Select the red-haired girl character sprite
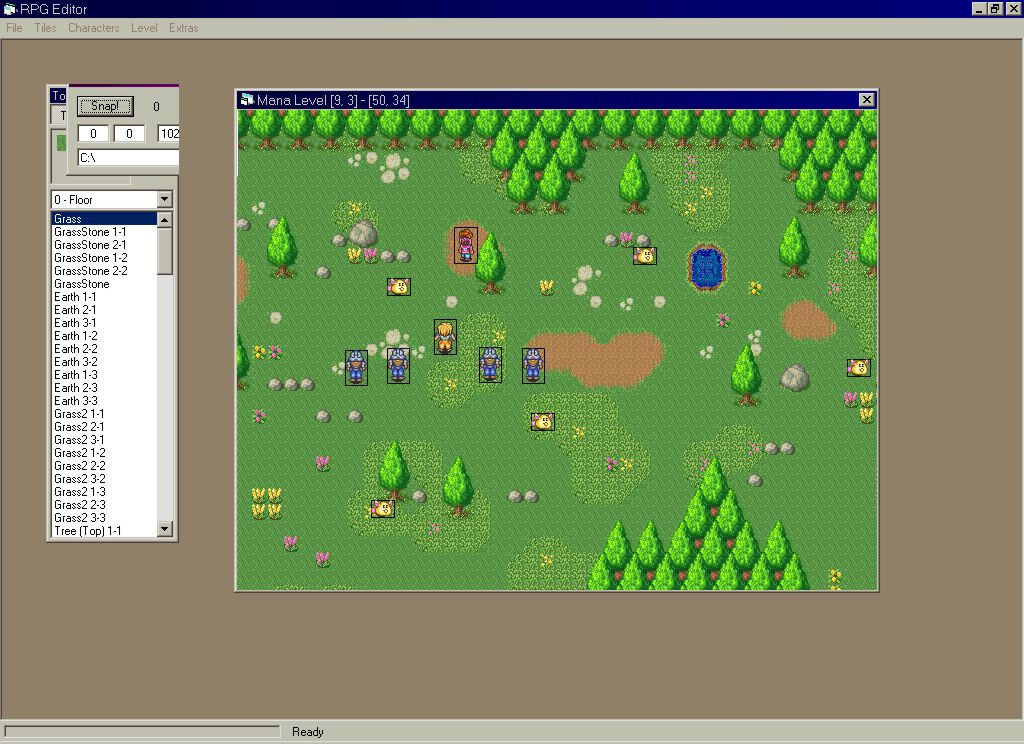This screenshot has height=744, width=1024. (x=465, y=245)
